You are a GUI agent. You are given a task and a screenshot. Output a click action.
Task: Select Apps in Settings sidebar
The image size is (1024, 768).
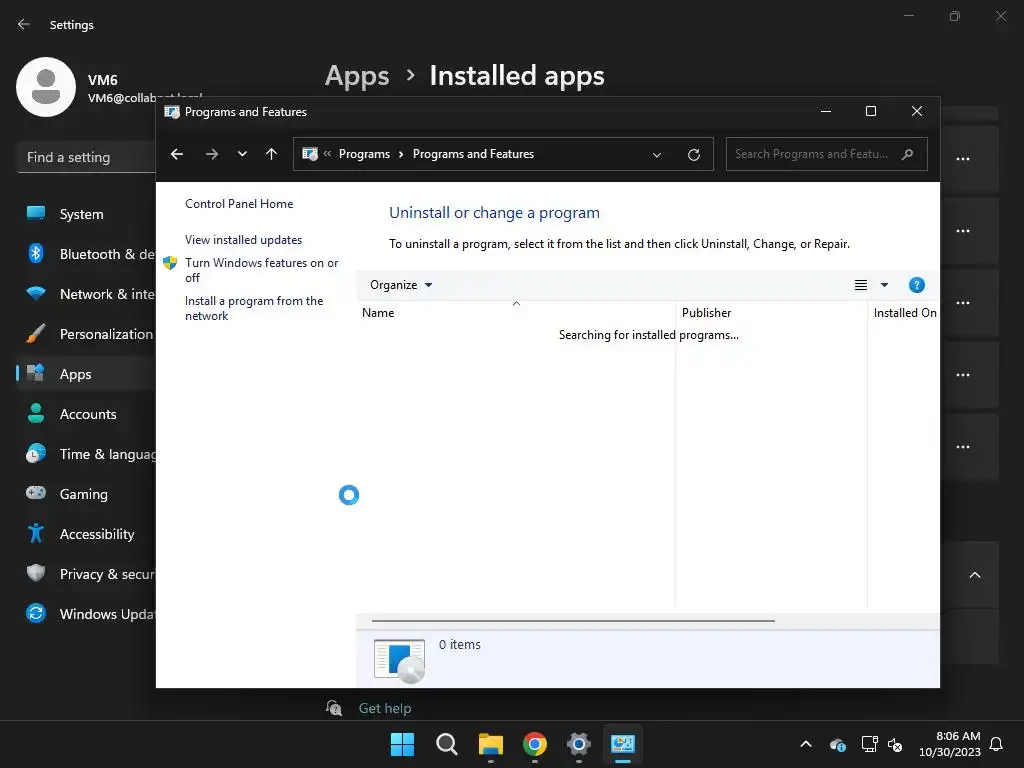(x=86, y=374)
